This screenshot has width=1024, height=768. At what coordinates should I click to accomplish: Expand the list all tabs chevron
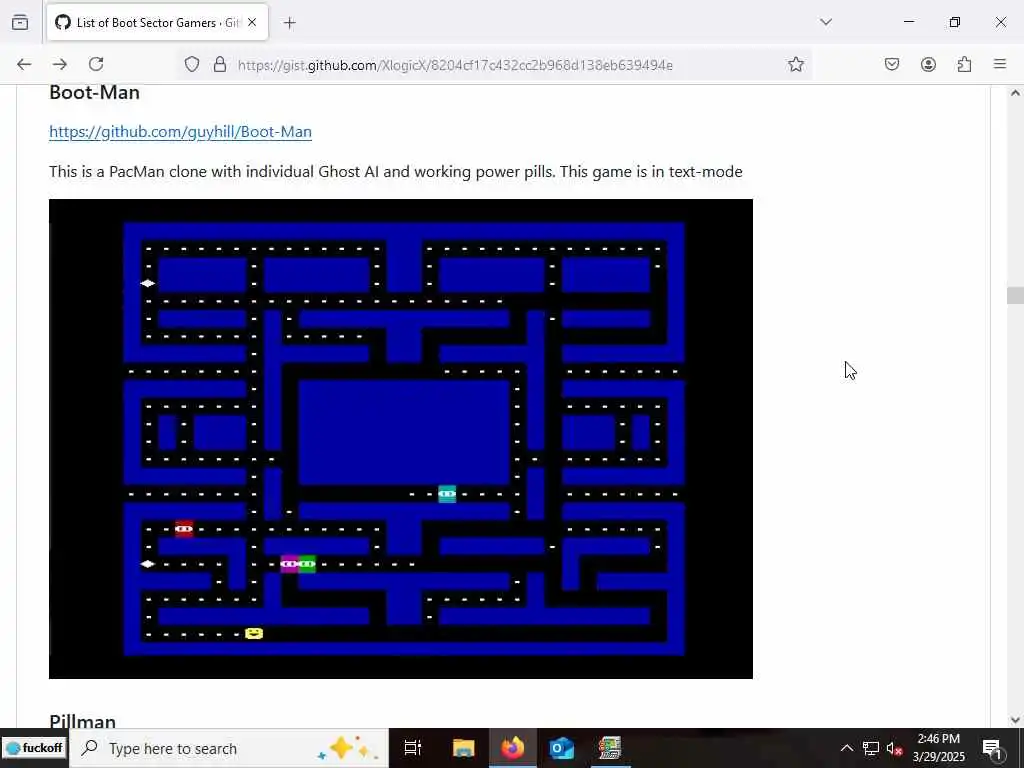click(826, 22)
